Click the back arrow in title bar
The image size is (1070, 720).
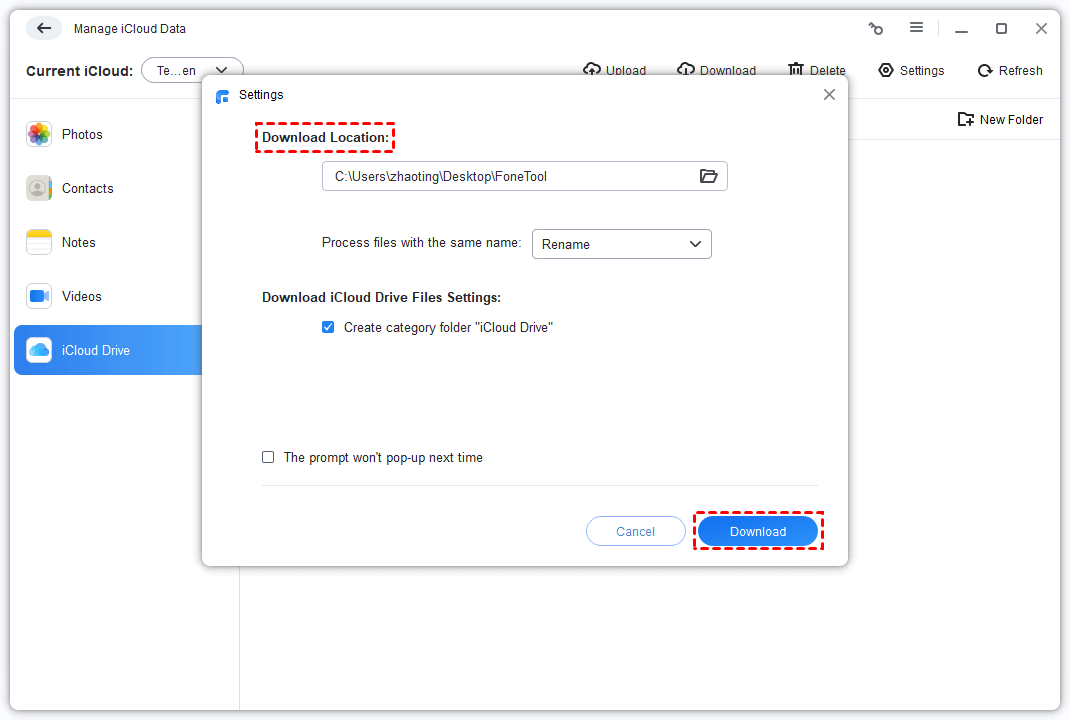point(44,29)
